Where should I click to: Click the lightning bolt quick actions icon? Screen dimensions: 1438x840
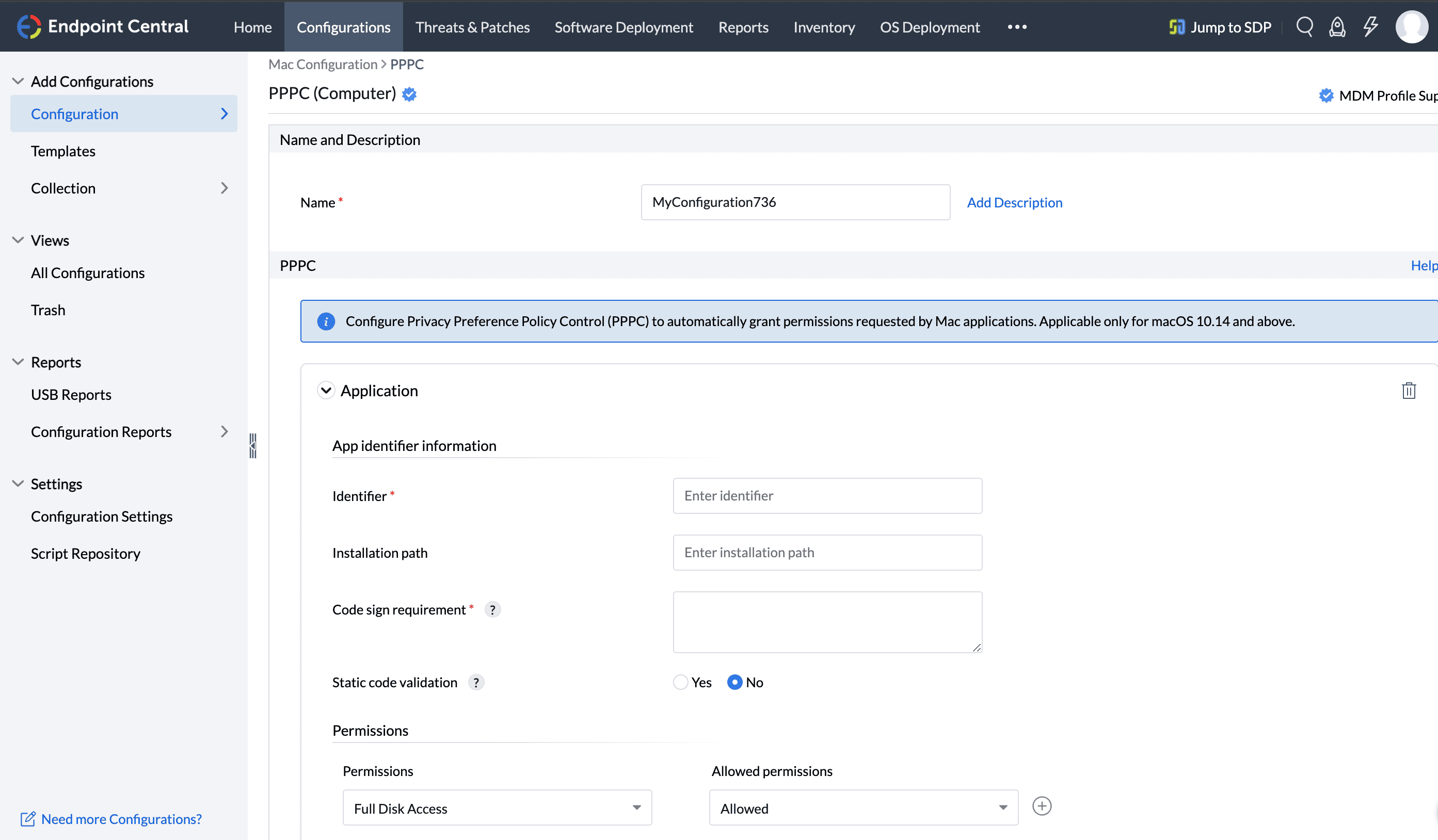pos(1370,27)
